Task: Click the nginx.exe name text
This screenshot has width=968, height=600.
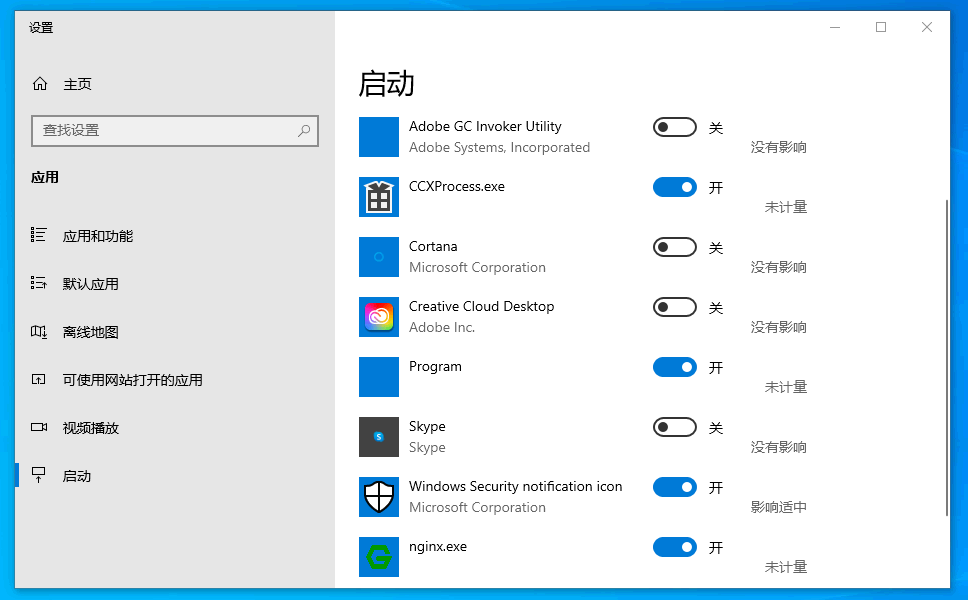Action: [x=438, y=546]
